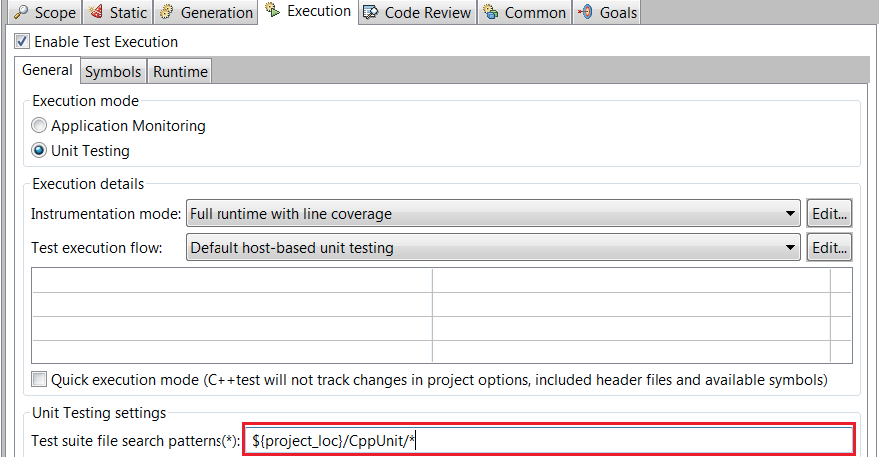Click first row of execution details table
Viewport: 879px width, 457px height.
[x=442, y=280]
